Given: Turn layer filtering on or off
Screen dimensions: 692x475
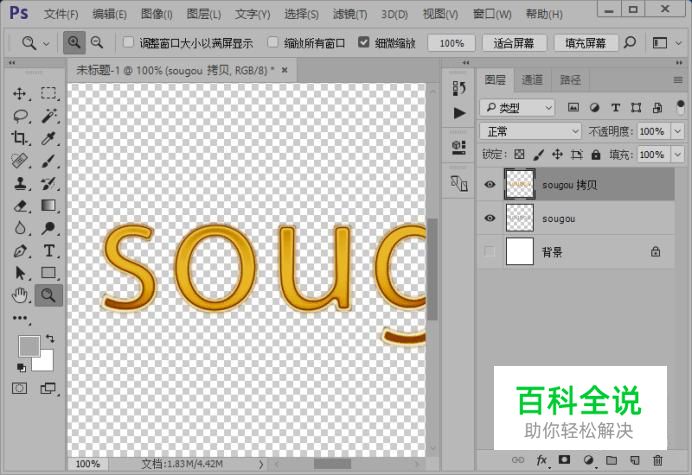Looking at the screenshot, I should [680, 107].
